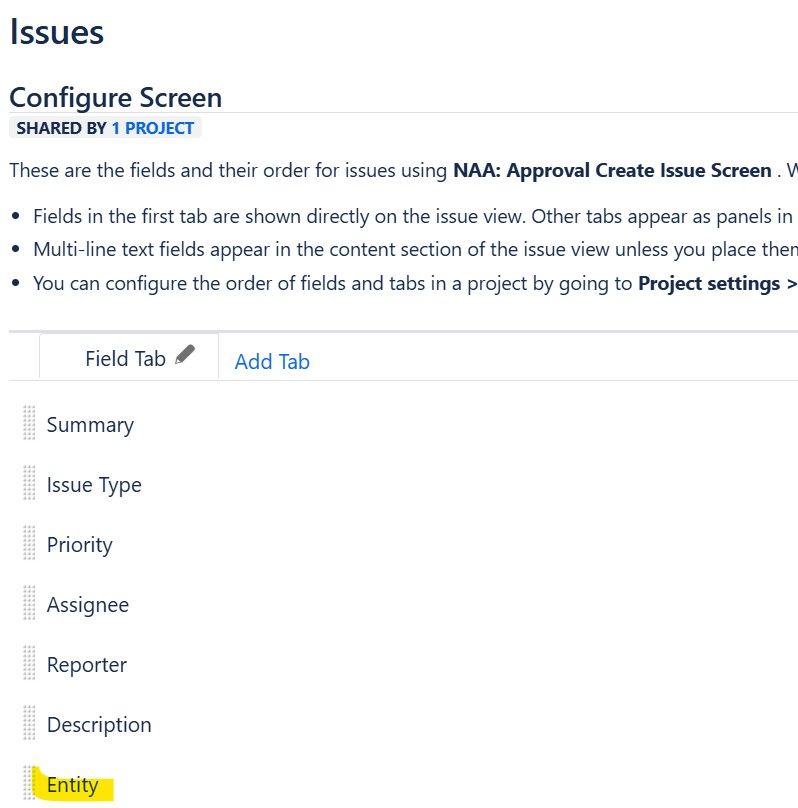The height and width of the screenshot is (808, 798).
Task: Click the drag handle beside Entity
Action: [28, 784]
